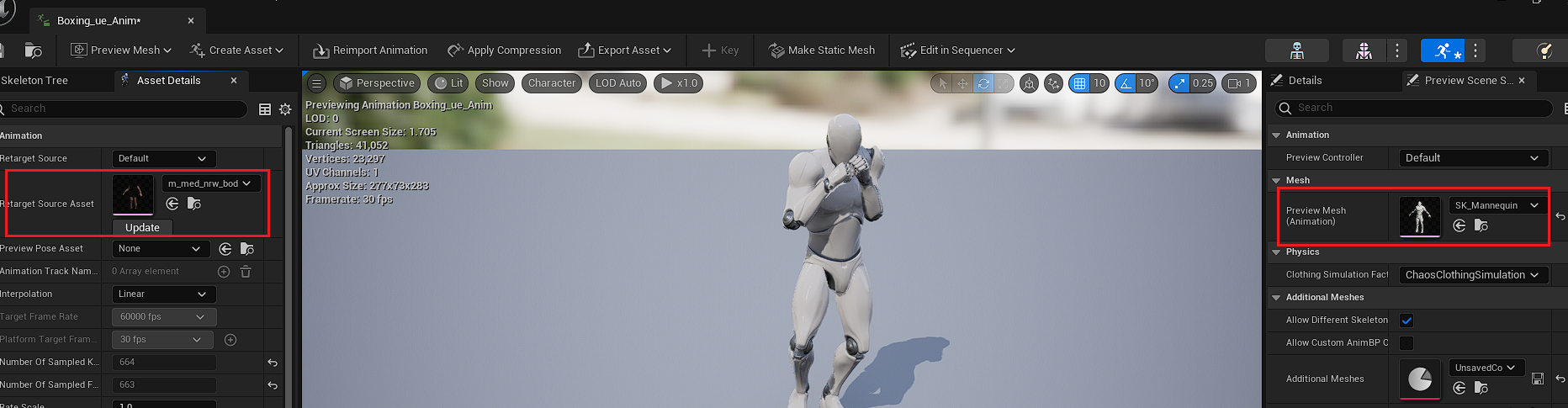Save the Additional Meshes collection
1568x408 pixels.
tap(1538, 379)
